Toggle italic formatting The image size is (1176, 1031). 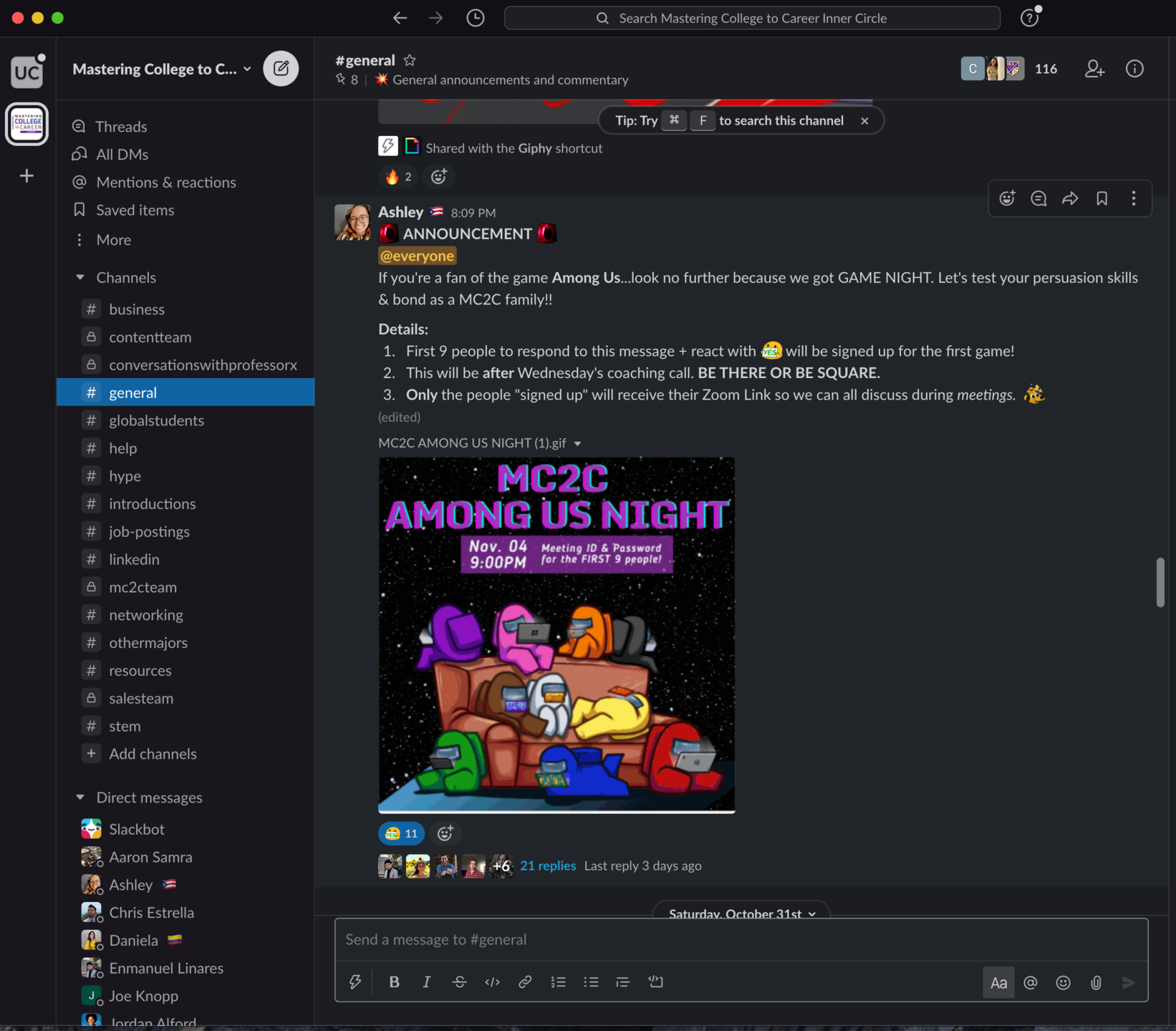tap(427, 982)
